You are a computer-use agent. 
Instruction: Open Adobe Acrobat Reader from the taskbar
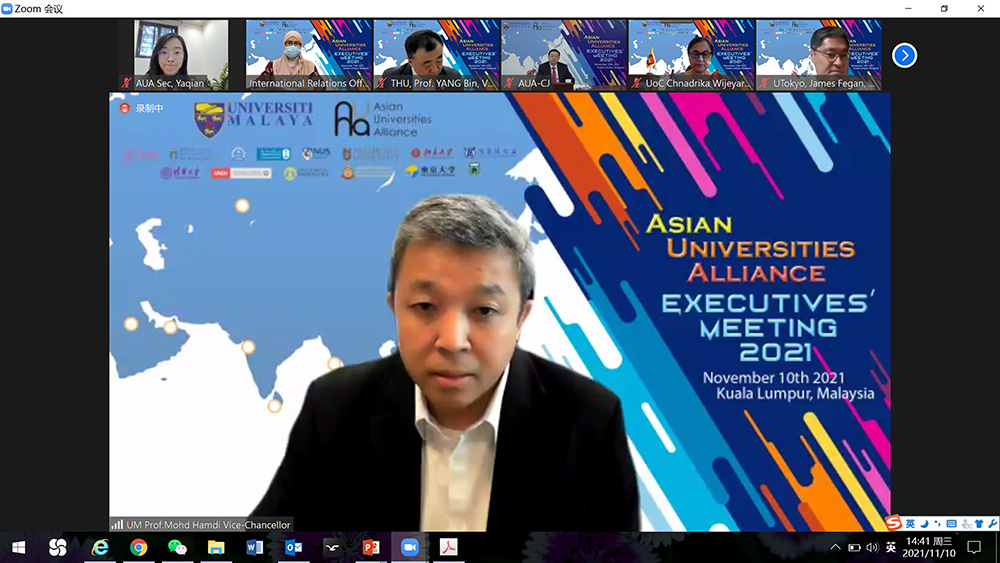point(448,547)
